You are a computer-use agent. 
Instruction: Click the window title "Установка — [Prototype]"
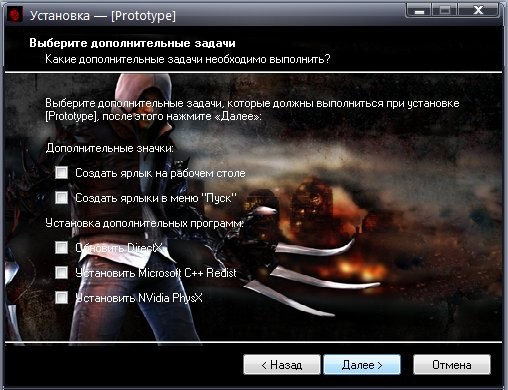(103, 16)
